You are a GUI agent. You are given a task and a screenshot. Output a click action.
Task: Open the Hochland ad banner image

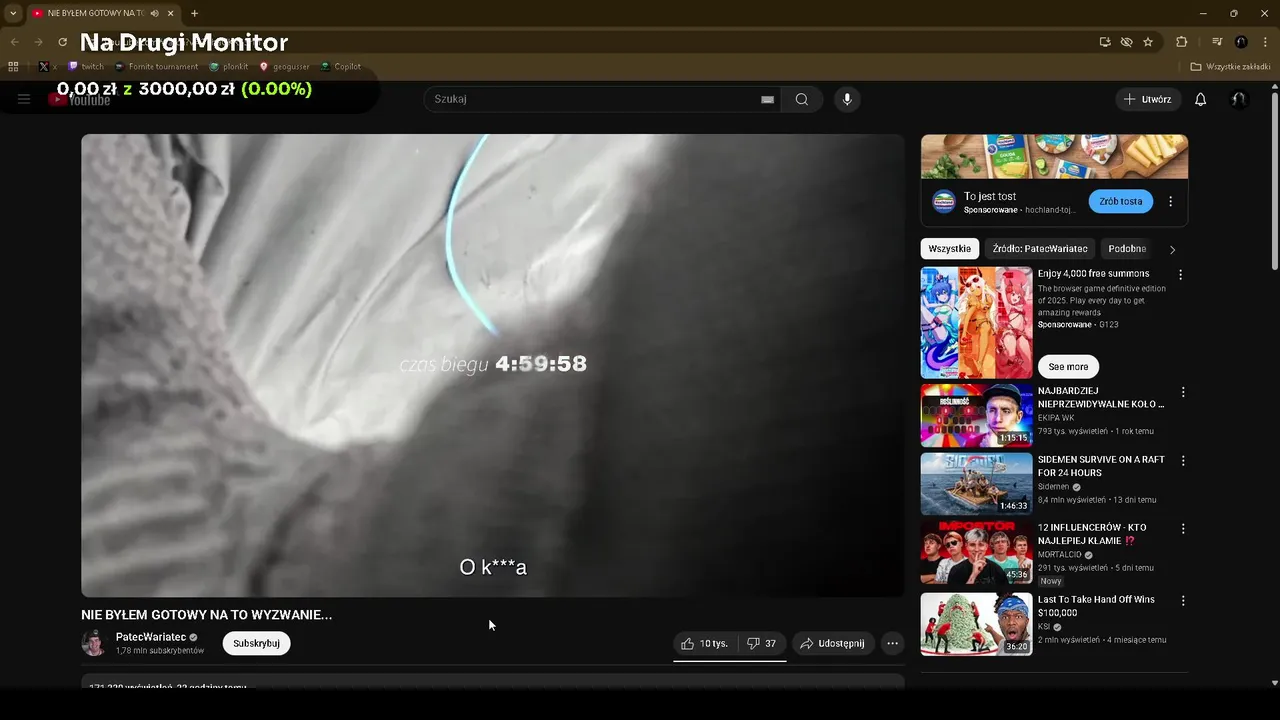pos(1054,156)
